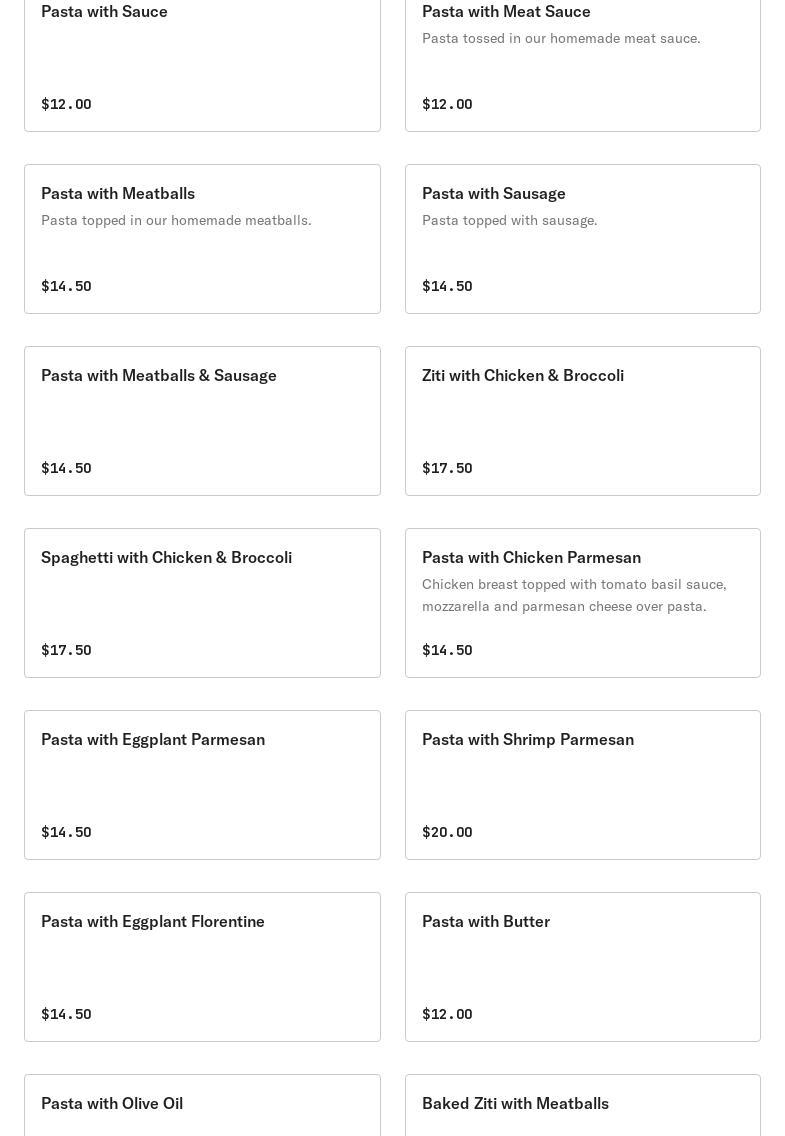Screen dimensions: 785x1136
Task: Click "Pasta topped with sausage" description
Action: tap(509, 220)
